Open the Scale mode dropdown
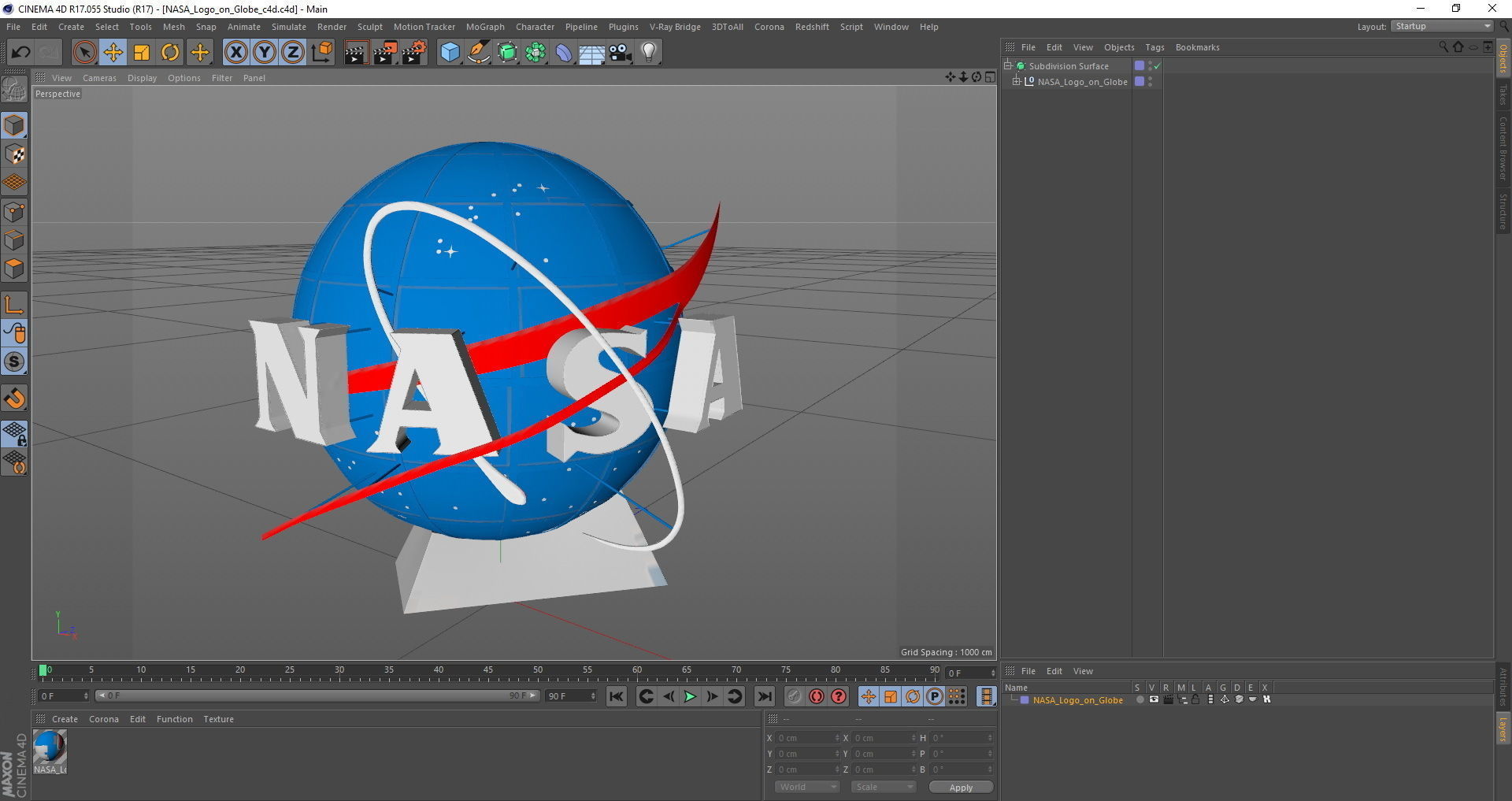 click(884, 787)
